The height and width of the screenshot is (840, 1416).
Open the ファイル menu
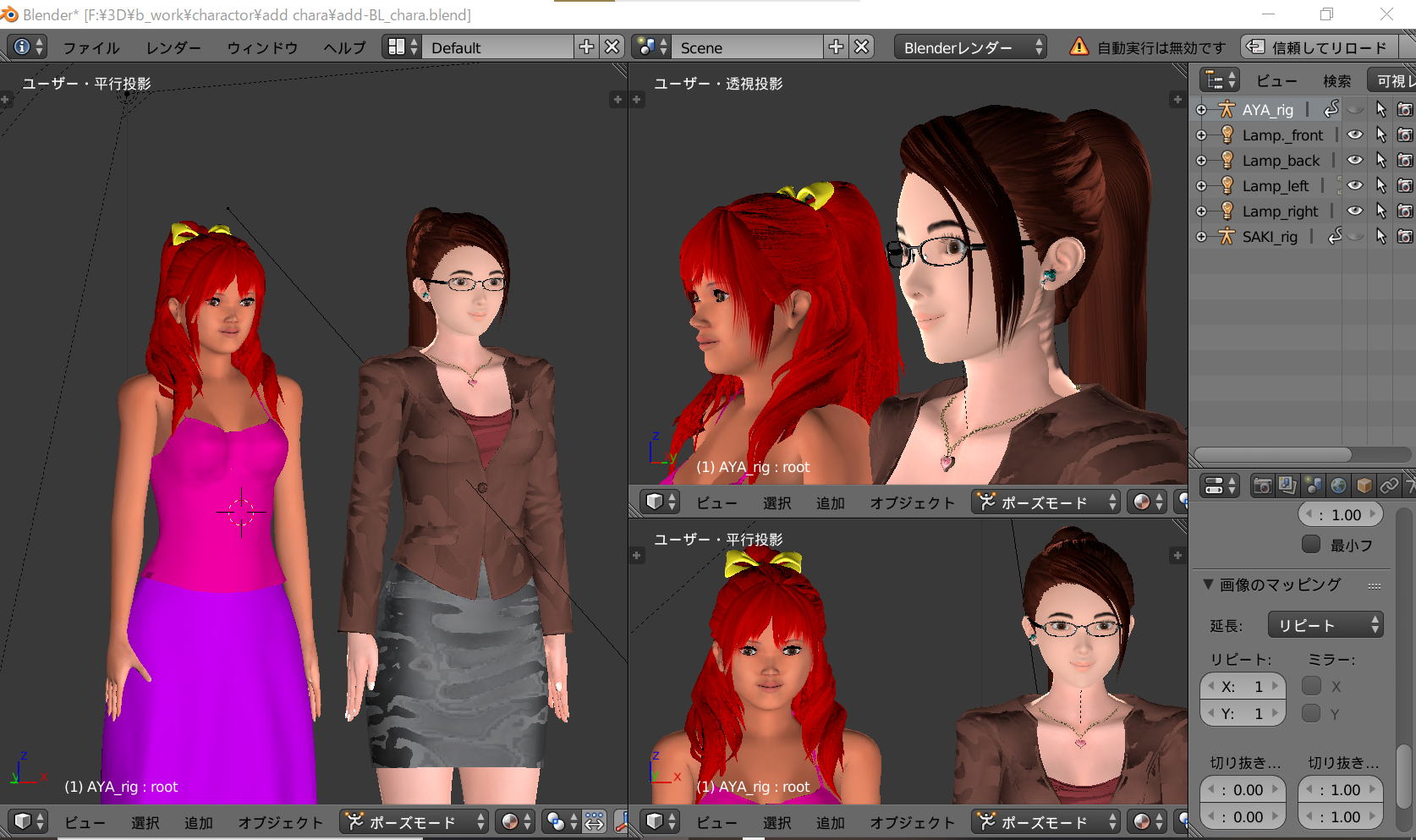[x=91, y=47]
